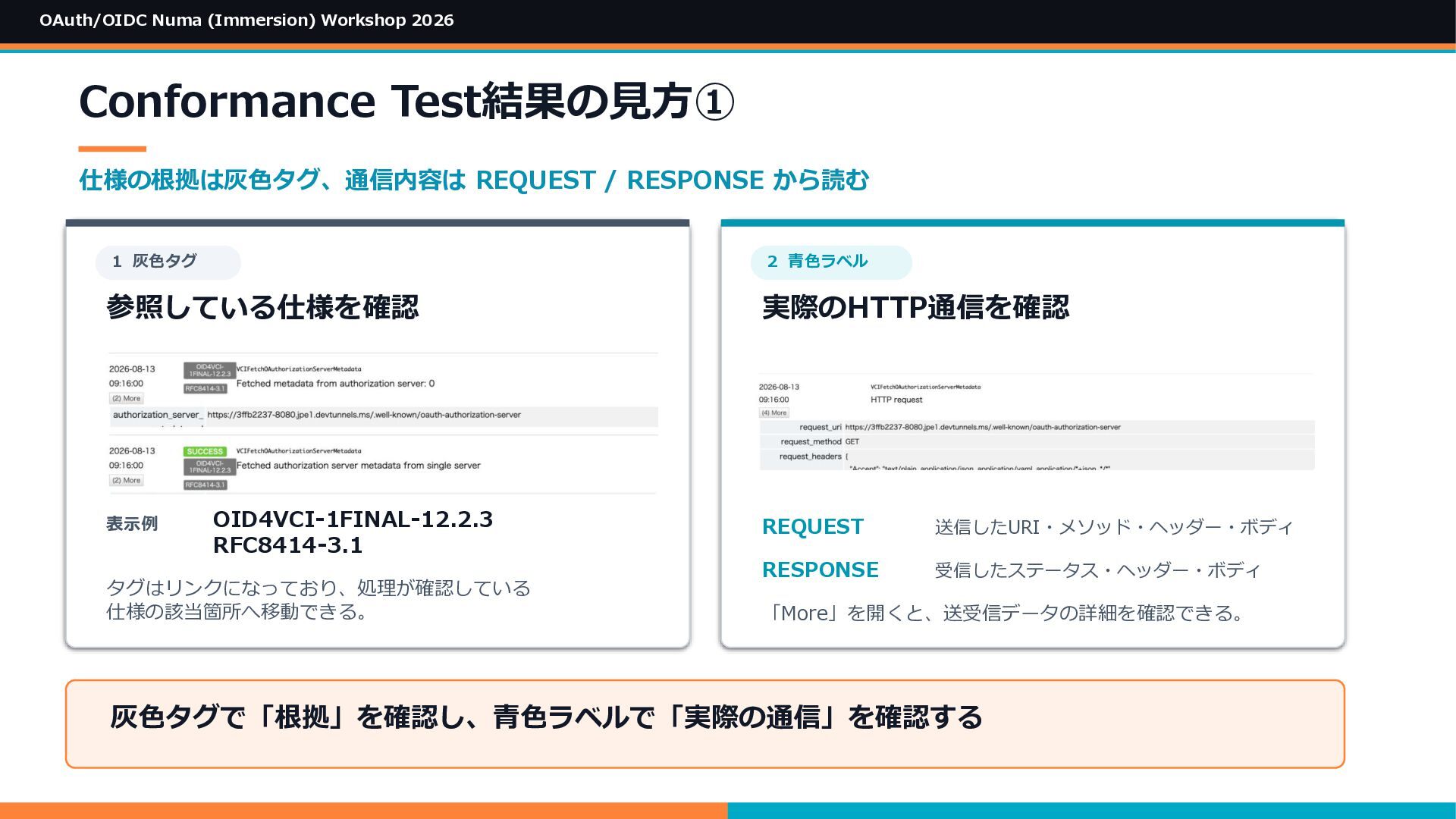
Task: Open OID4VCI-1FINAL-12.2.3 gray tag under SUCCESS badge
Action: pos(209,466)
